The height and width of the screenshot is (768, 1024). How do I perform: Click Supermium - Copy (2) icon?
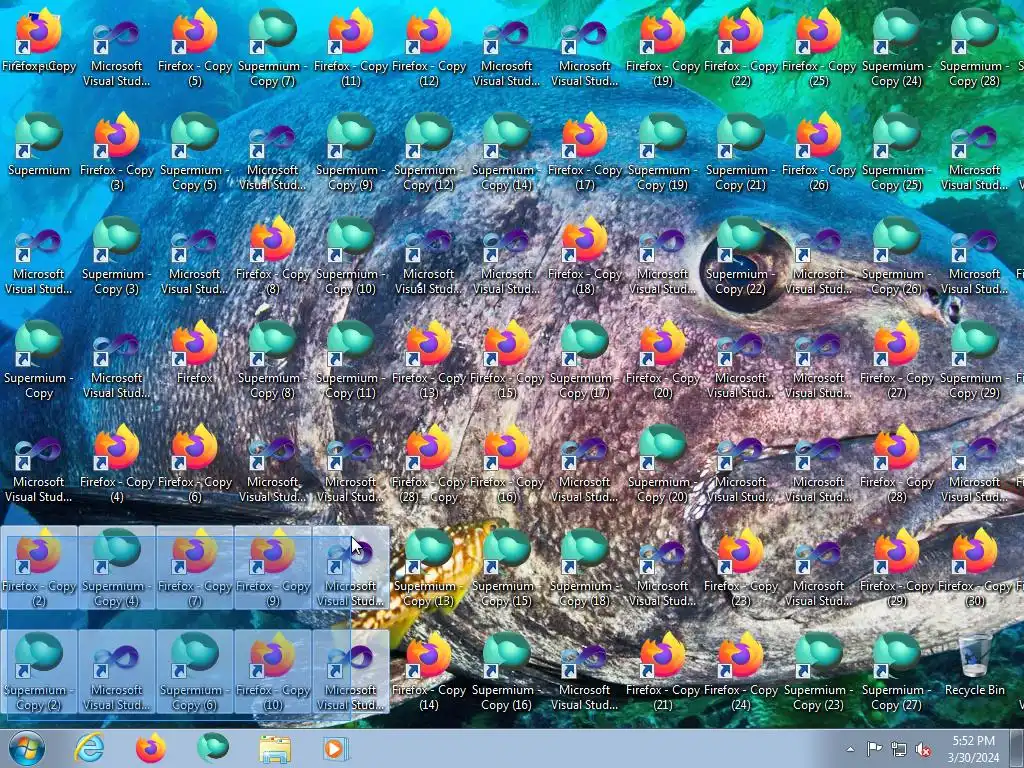pos(39,671)
